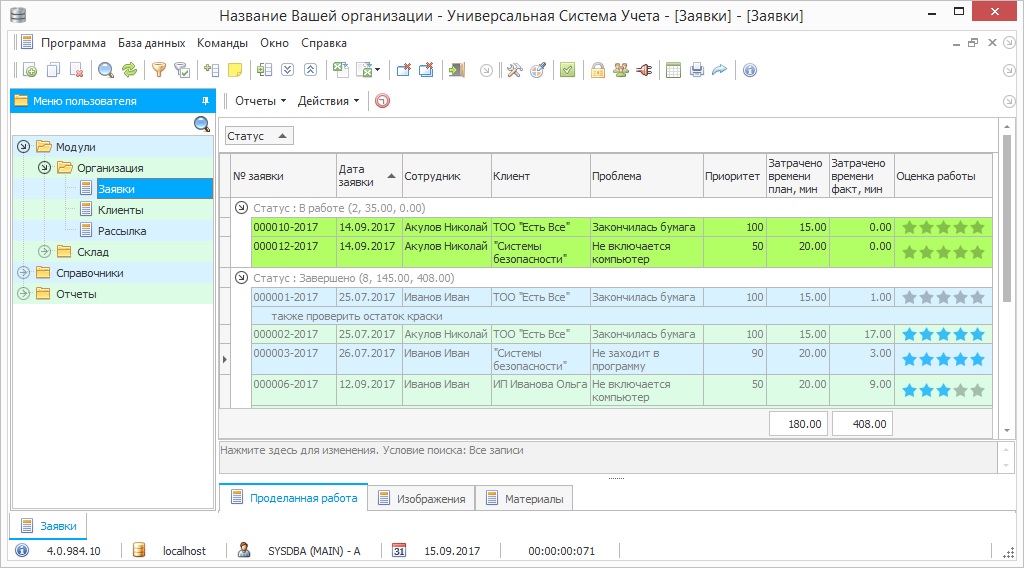Click the blue forward arrow icon

720,71
